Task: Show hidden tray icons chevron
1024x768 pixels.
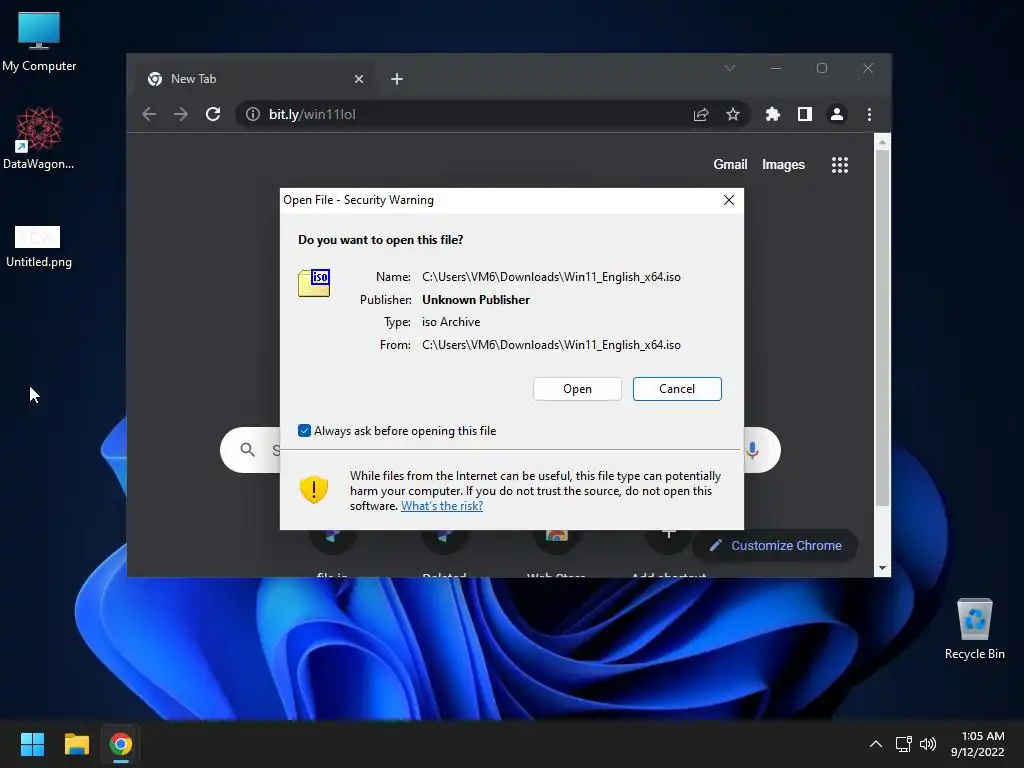Action: coord(876,744)
